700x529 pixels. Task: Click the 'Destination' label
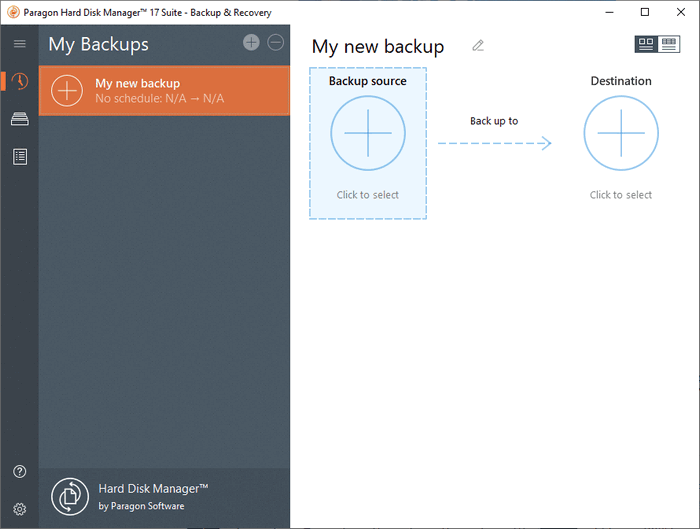(621, 81)
